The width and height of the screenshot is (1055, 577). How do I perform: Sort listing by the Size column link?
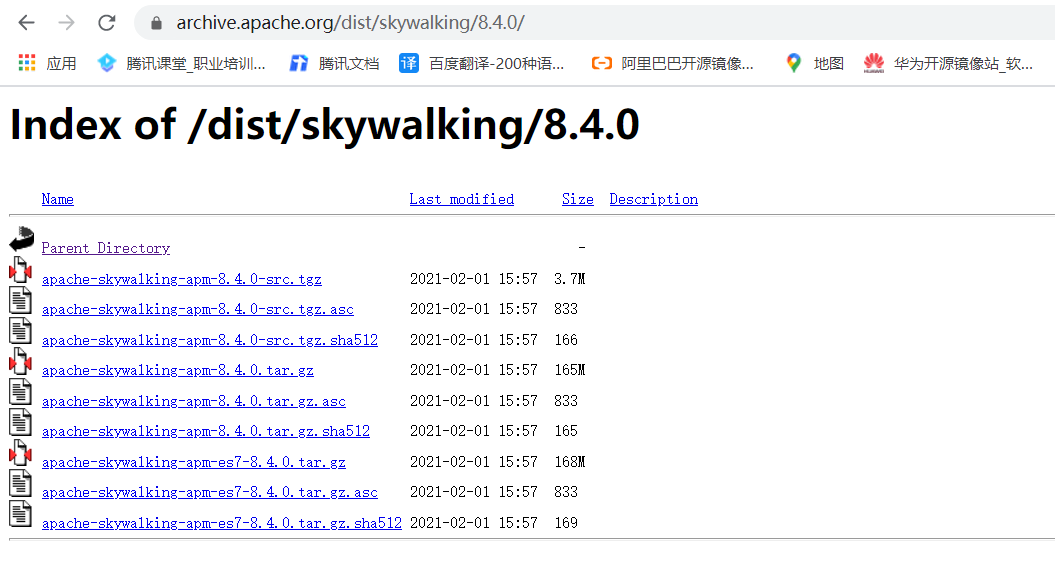578,199
